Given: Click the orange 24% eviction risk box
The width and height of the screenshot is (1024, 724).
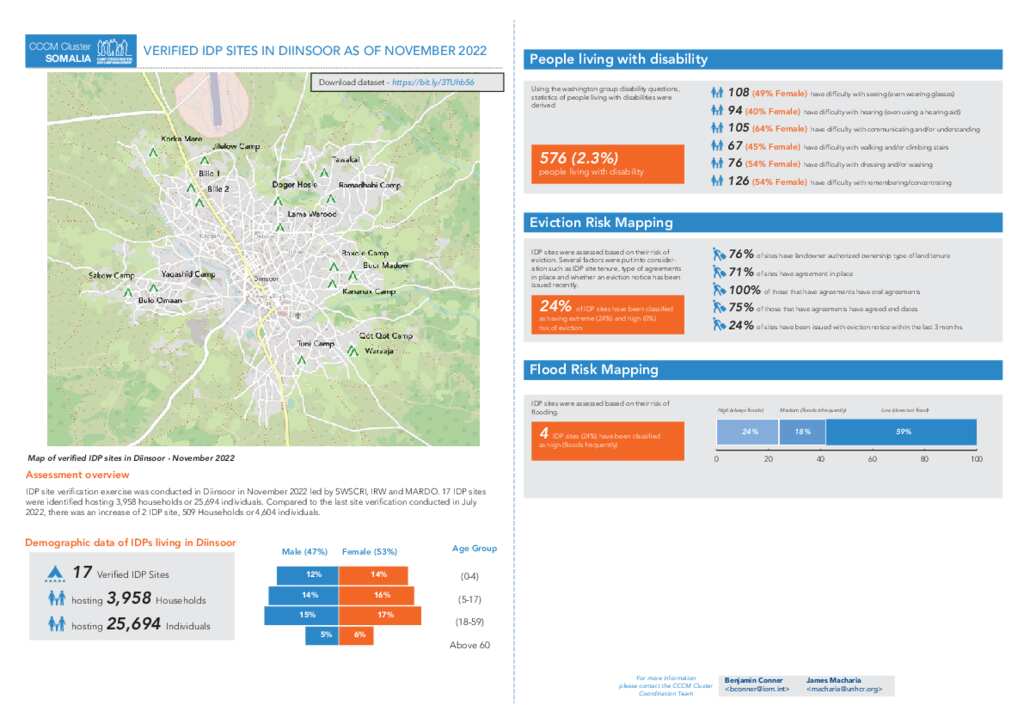Looking at the screenshot, I should click(607, 315).
